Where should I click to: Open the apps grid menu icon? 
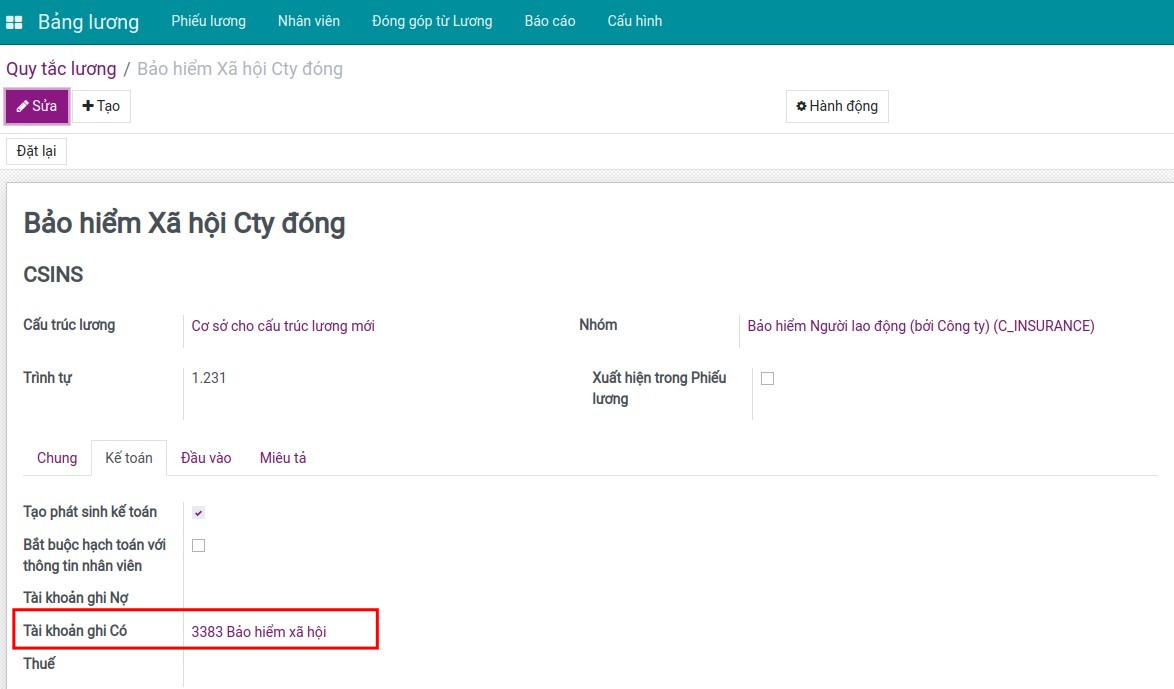14,21
